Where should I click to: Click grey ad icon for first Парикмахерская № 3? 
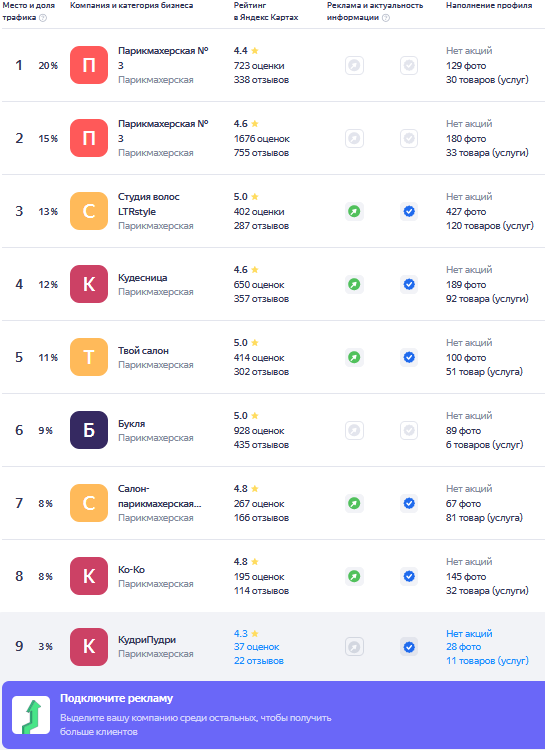(x=354, y=66)
